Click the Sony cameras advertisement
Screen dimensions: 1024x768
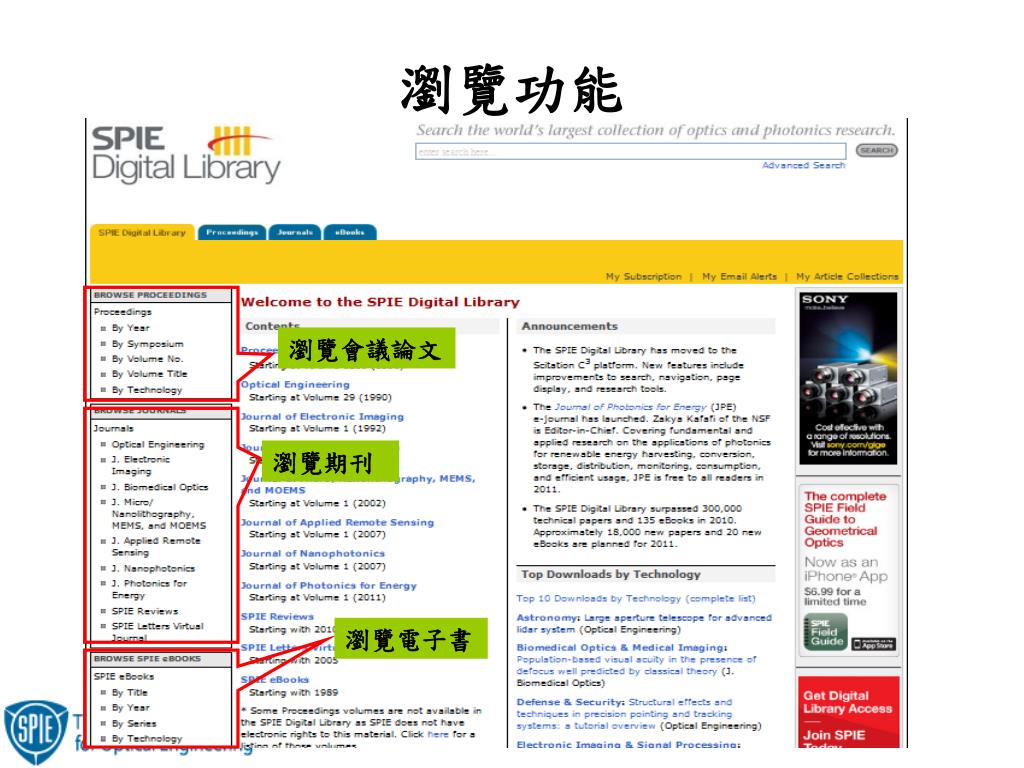[848, 378]
